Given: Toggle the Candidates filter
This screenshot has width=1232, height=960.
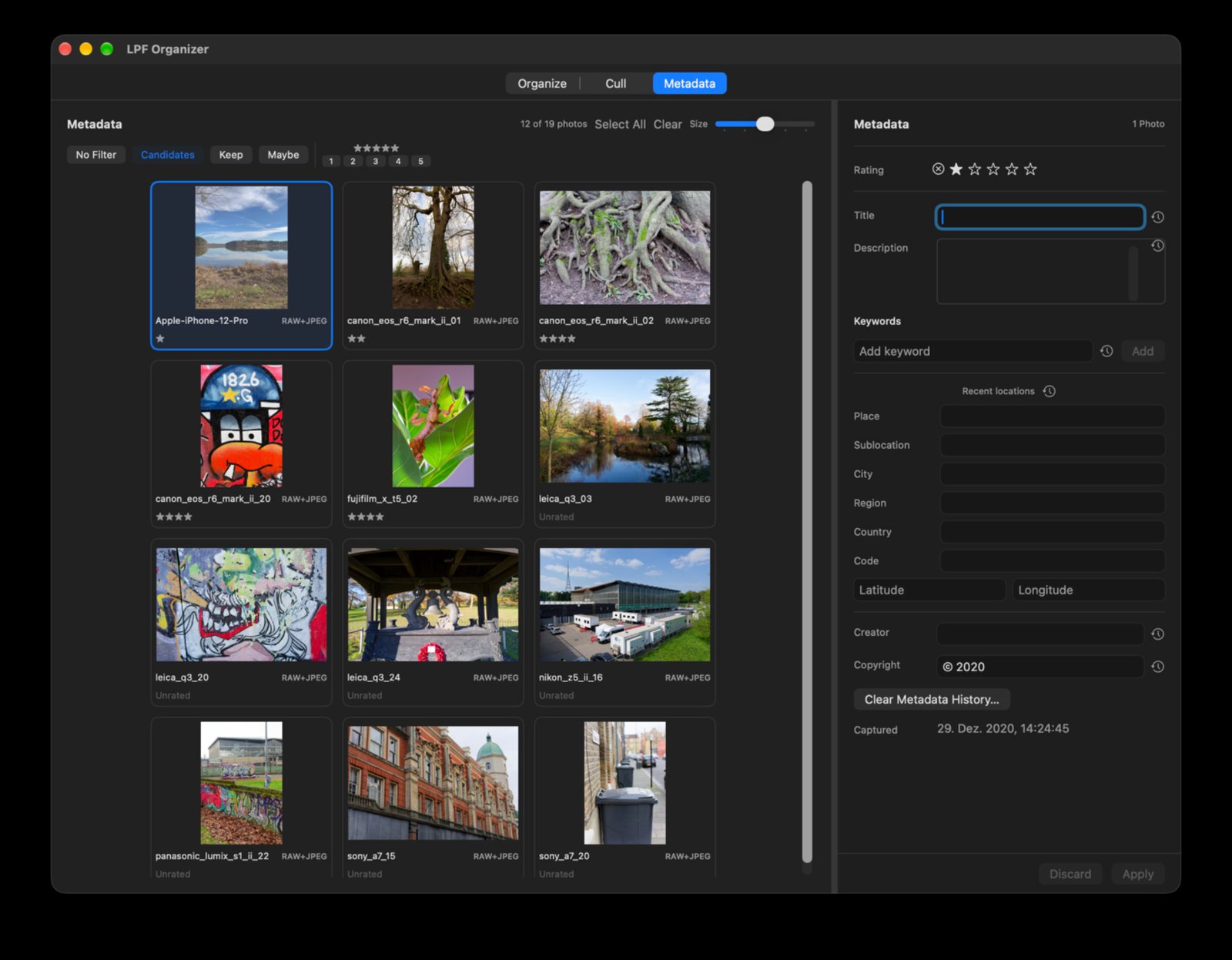Looking at the screenshot, I should pyautogui.click(x=168, y=155).
